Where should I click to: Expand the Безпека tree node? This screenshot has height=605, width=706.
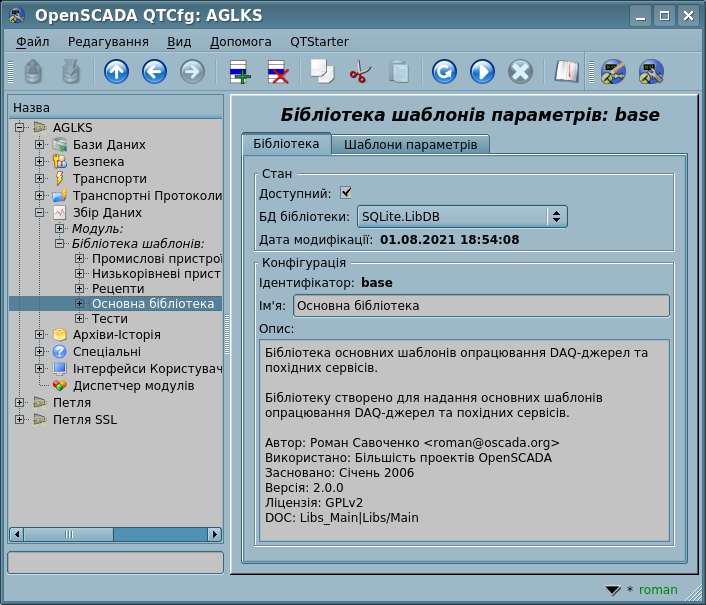pos(40,162)
